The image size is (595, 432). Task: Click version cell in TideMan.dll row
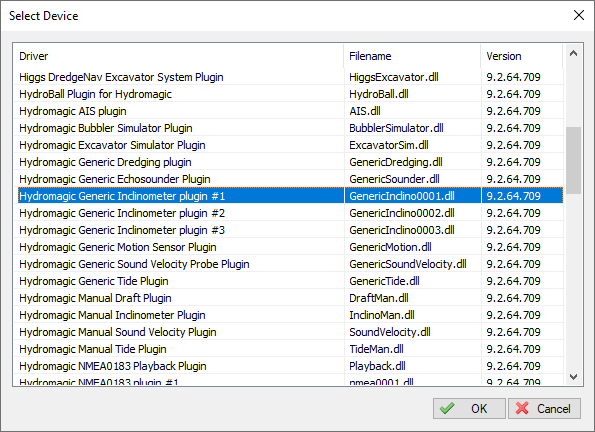(x=513, y=349)
